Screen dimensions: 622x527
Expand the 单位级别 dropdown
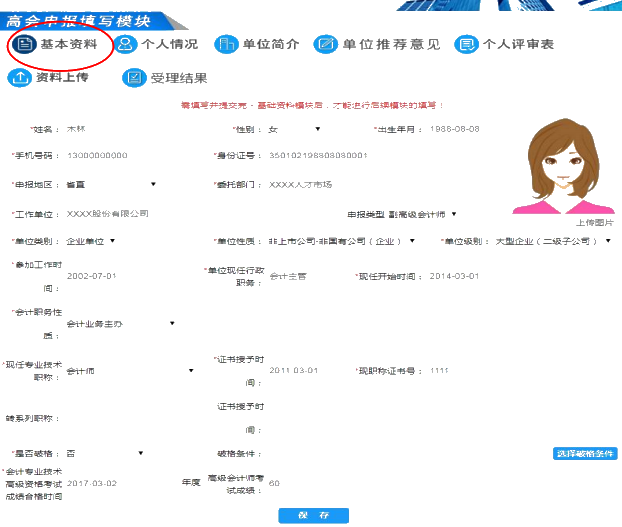(x=553, y=241)
